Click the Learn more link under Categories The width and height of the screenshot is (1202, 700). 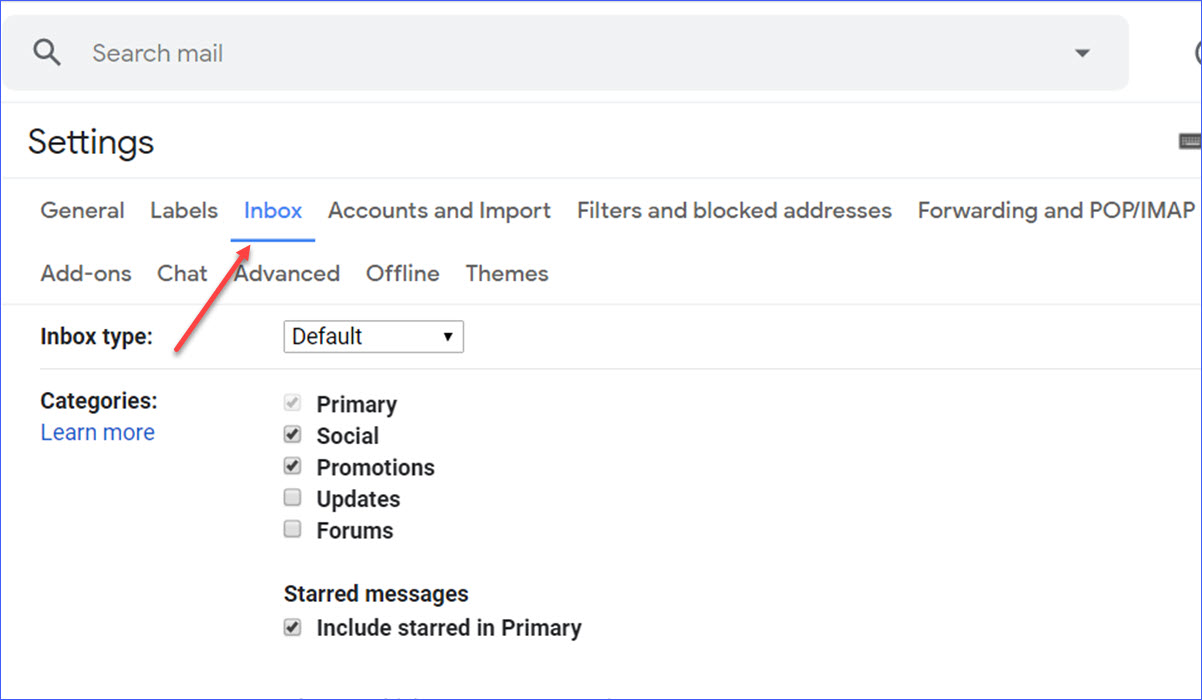pyautogui.click(x=98, y=433)
